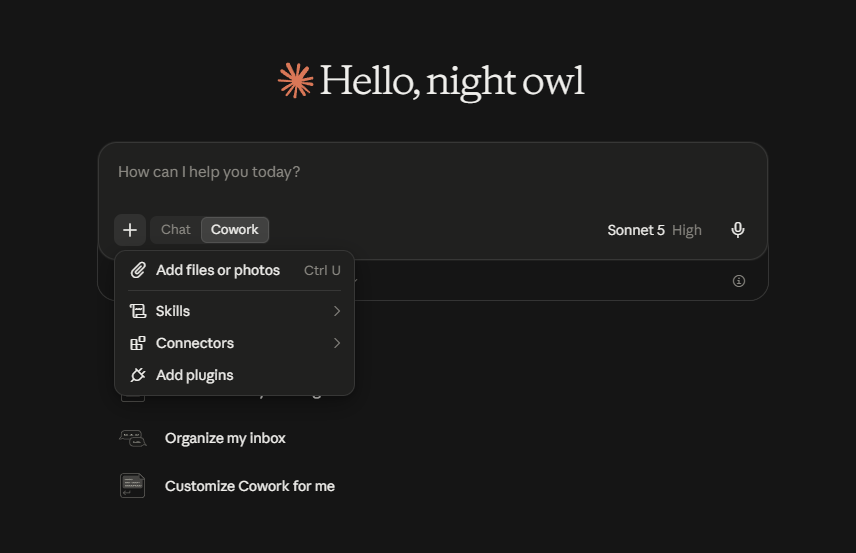Select the Cowork mode toggle
Viewport: 856px width, 553px height.
pos(235,230)
